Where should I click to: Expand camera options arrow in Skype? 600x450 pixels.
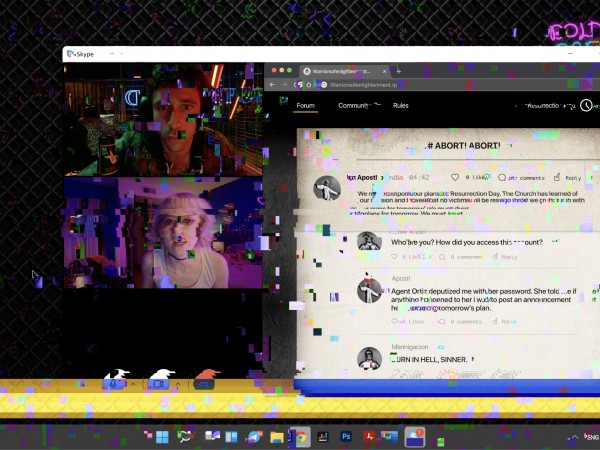point(178,383)
